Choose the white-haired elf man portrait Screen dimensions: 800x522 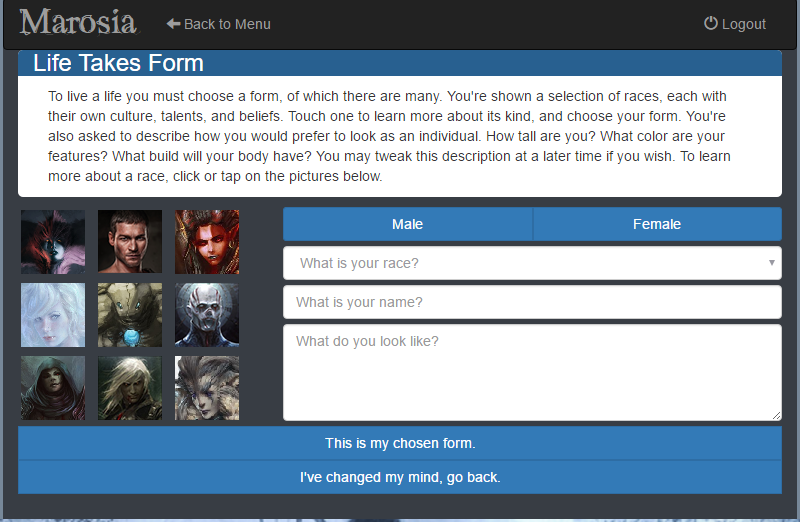[130, 388]
